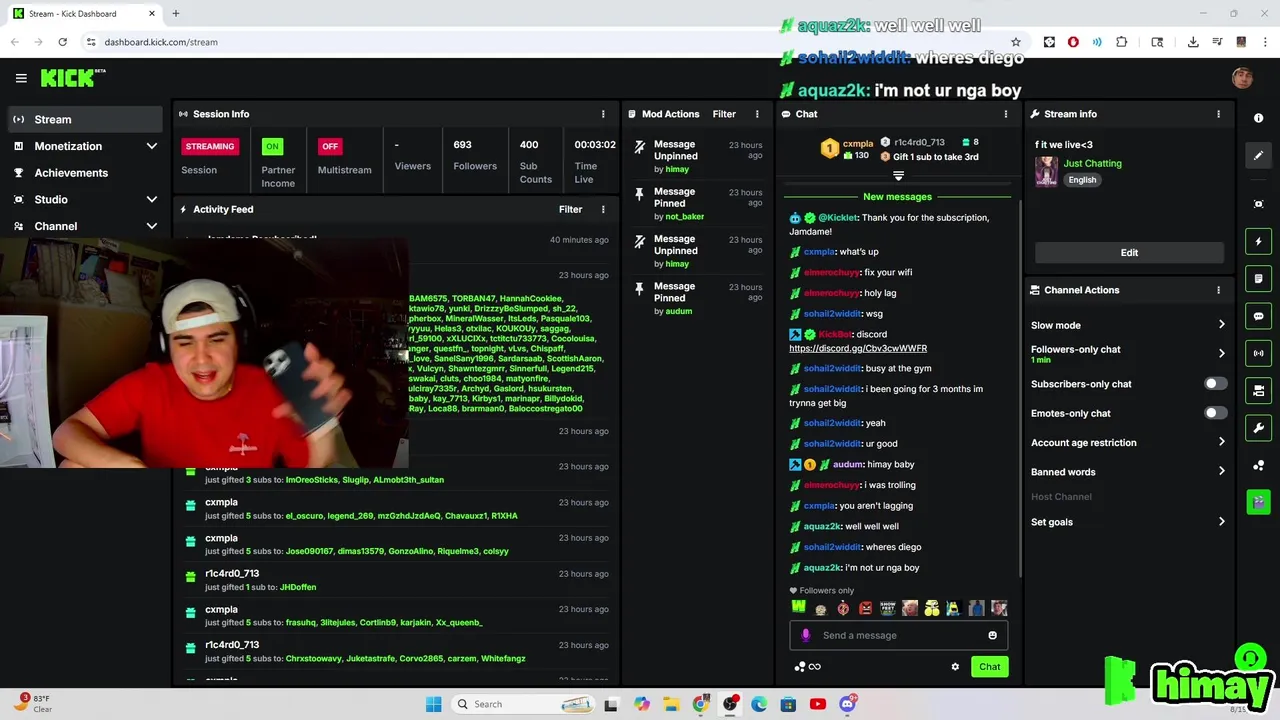Select the pencil edit icon in right sidebar

(1258, 155)
